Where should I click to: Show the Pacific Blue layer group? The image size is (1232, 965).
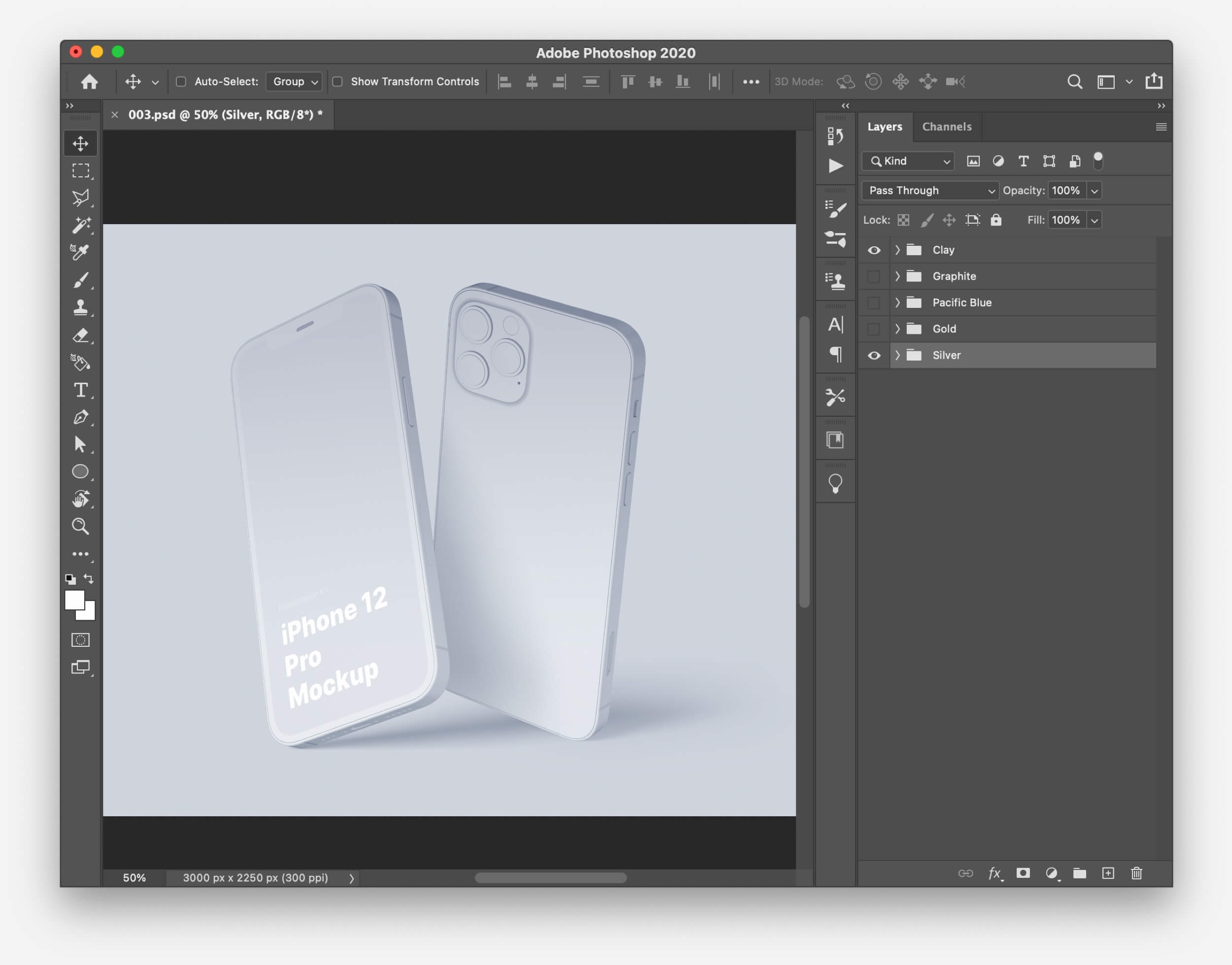[874, 303]
